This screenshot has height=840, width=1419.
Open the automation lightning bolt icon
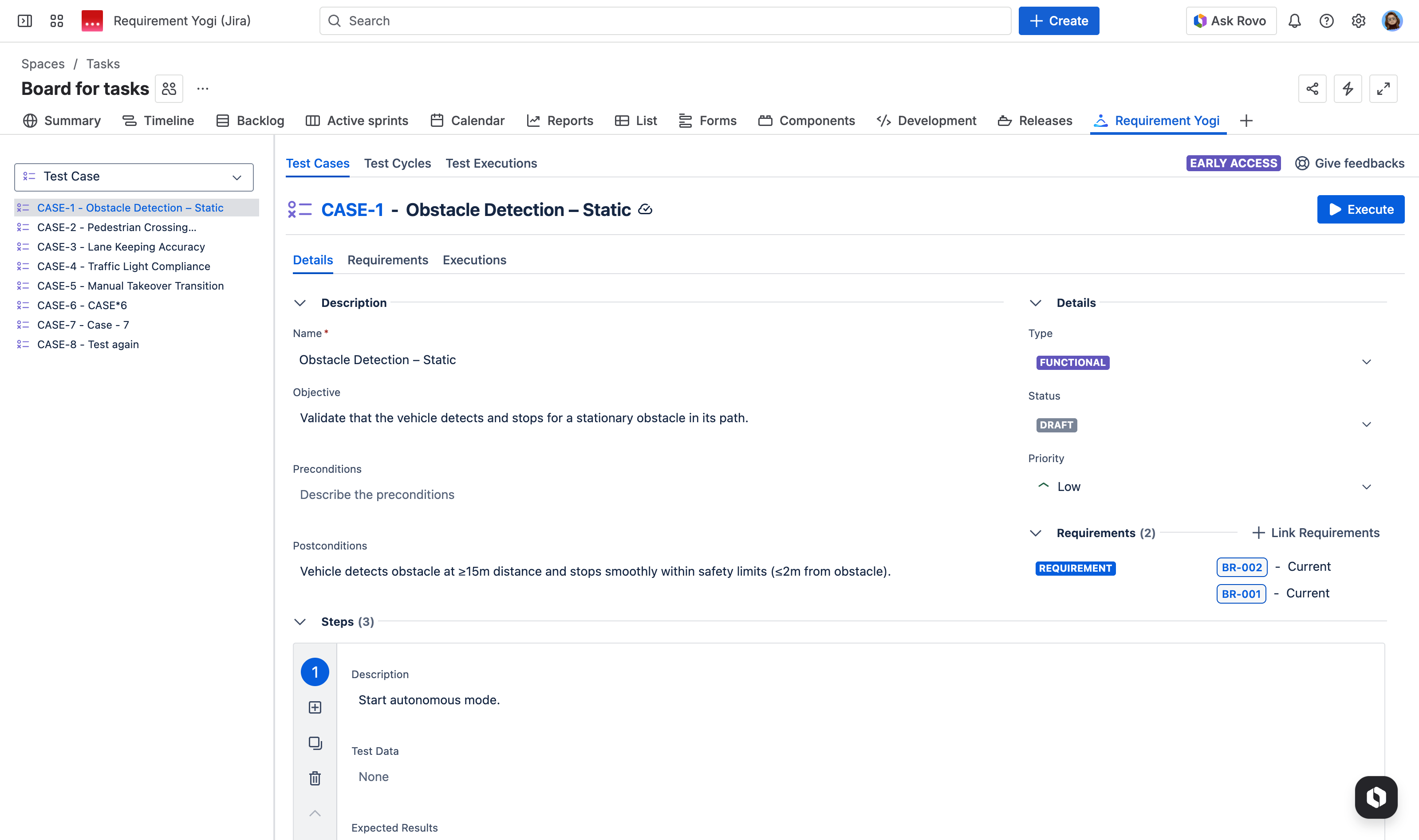pyautogui.click(x=1348, y=89)
